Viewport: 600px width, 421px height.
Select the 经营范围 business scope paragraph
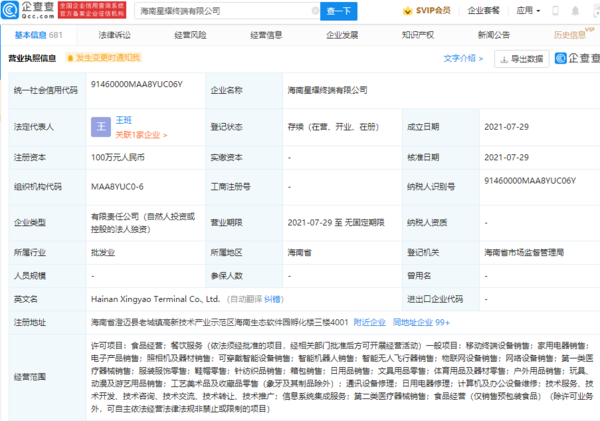pyautogui.click(x=342, y=377)
